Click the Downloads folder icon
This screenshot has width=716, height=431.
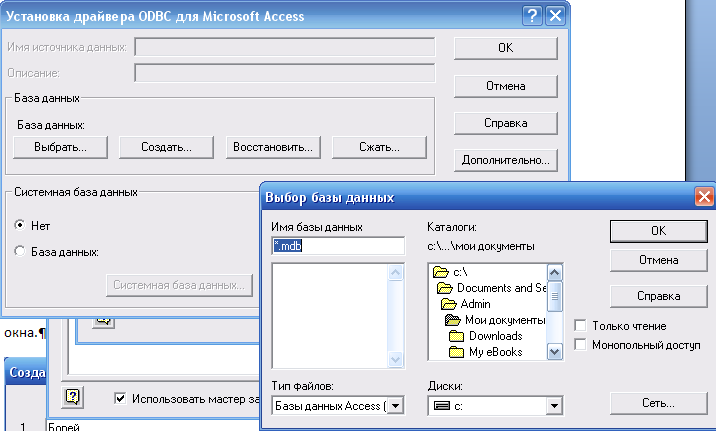pos(456,336)
